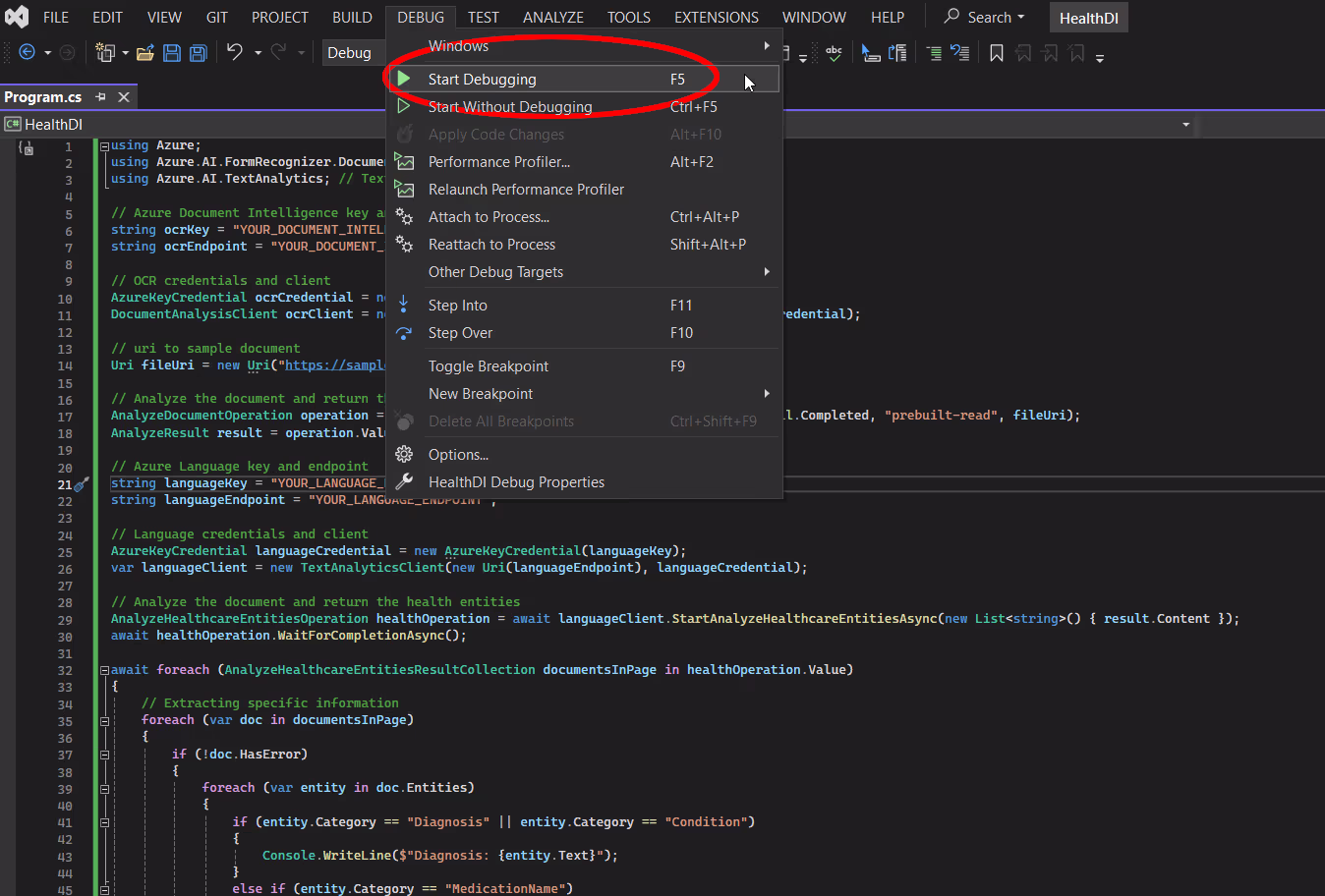Click line number 29 in the margin

click(65, 619)
